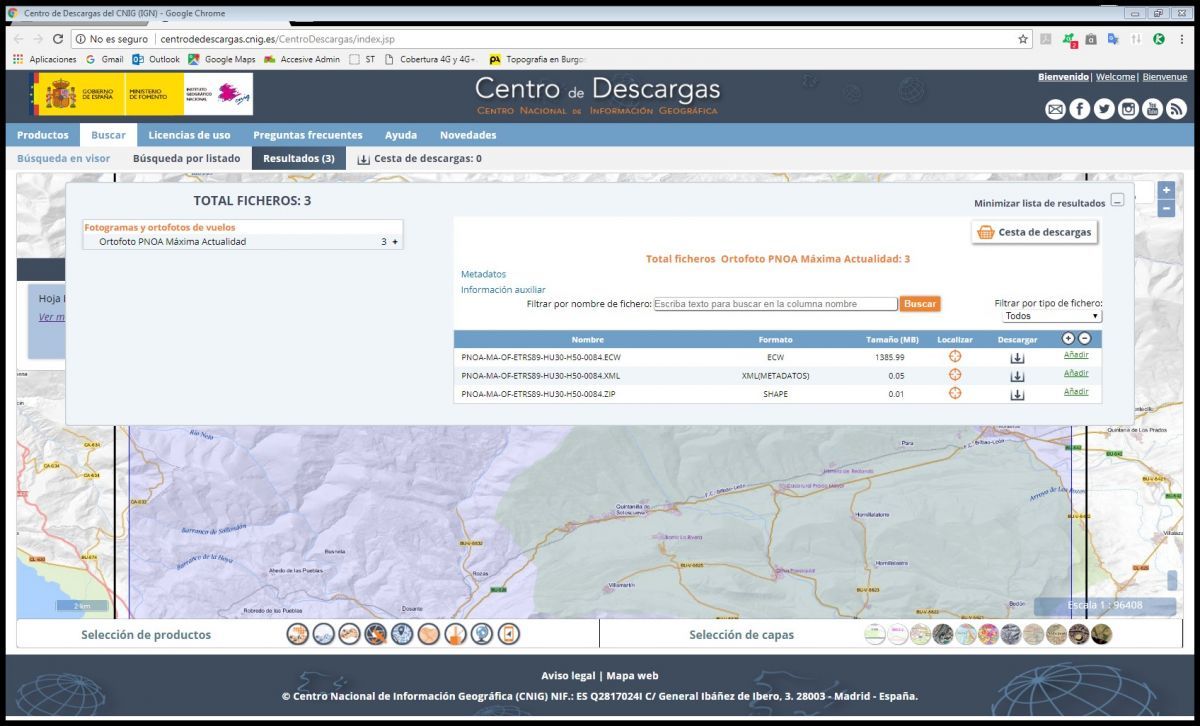Open the Novedades menu
1200x726 pixels.
(468, 135)
